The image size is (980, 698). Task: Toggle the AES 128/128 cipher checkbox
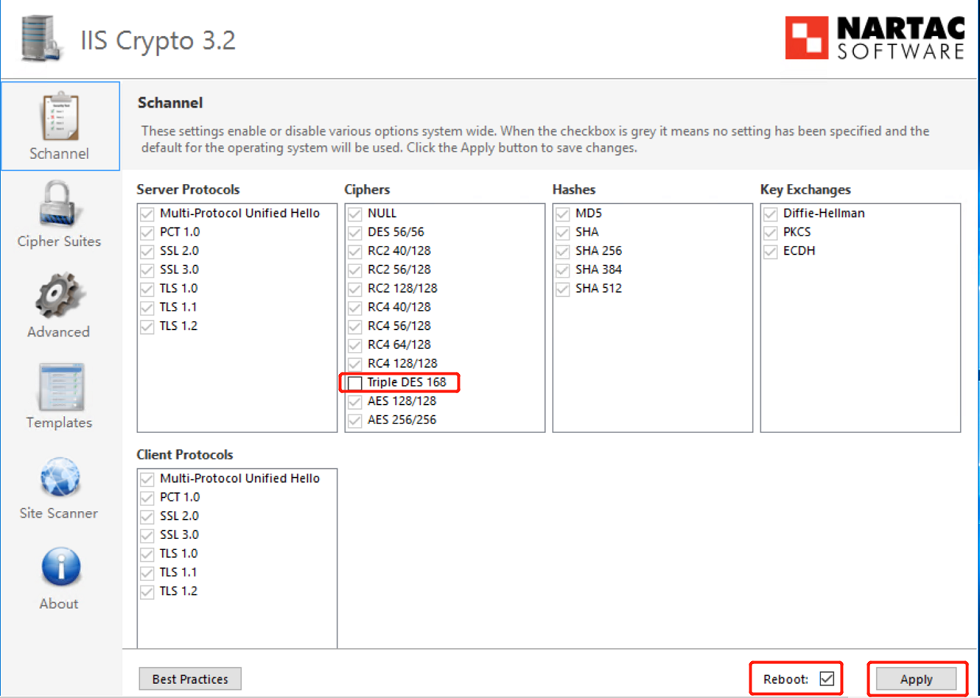pos(355,401)
